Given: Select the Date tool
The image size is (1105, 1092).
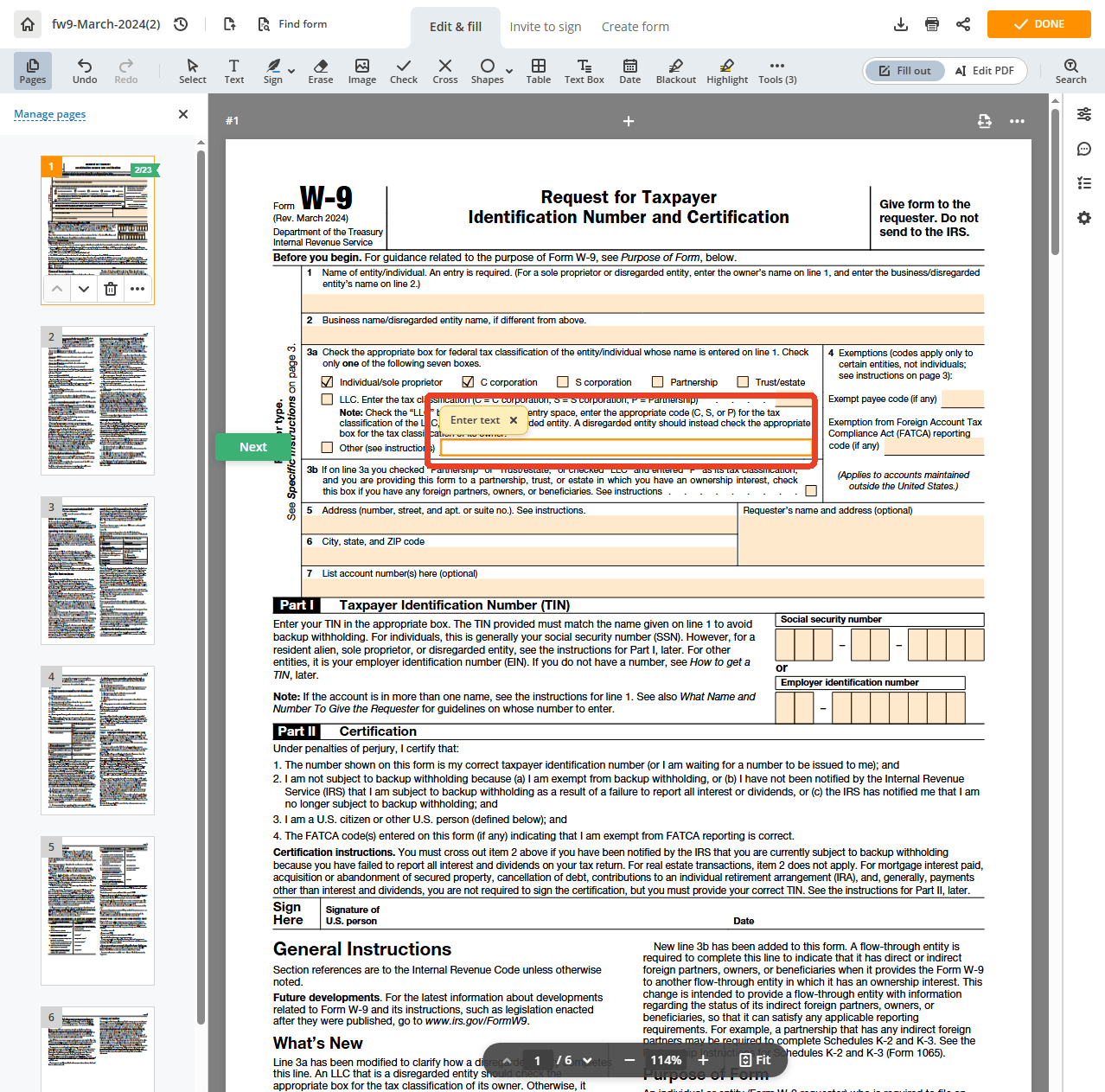Looking at the screenshot, I should 630,70.
